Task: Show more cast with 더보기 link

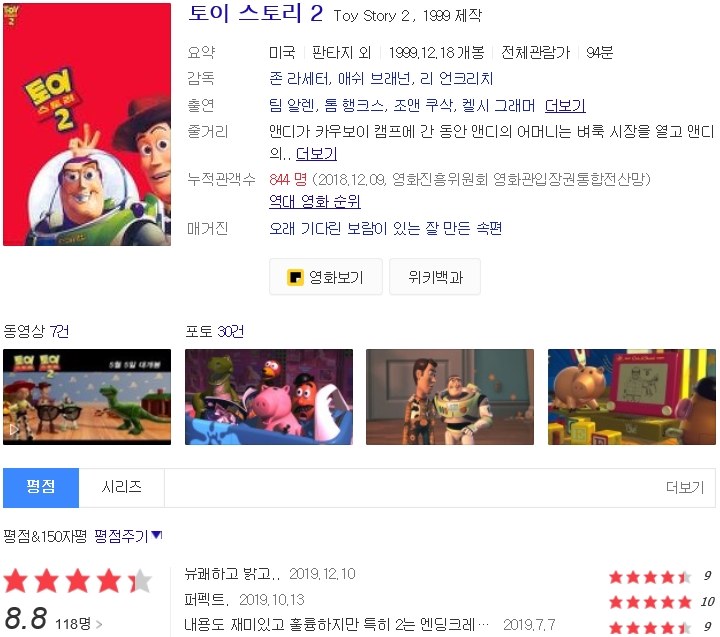Action: click(565, 106)
